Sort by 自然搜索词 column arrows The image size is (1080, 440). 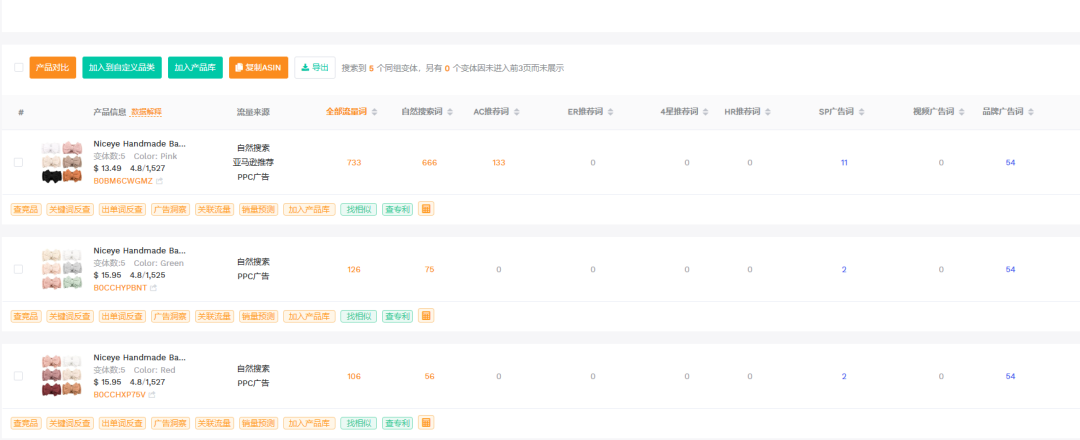click(449, 112)
